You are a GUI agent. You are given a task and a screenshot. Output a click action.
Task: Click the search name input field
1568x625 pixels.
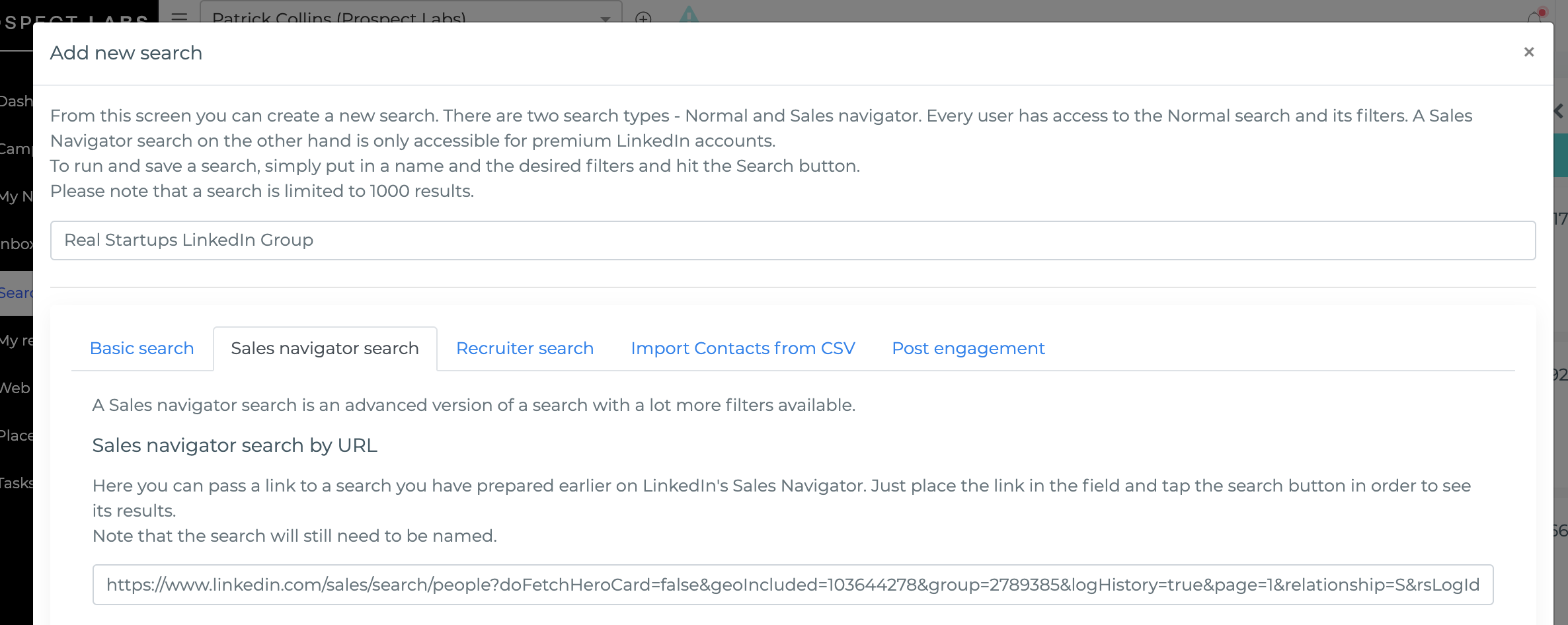click(x=793, y=240)
